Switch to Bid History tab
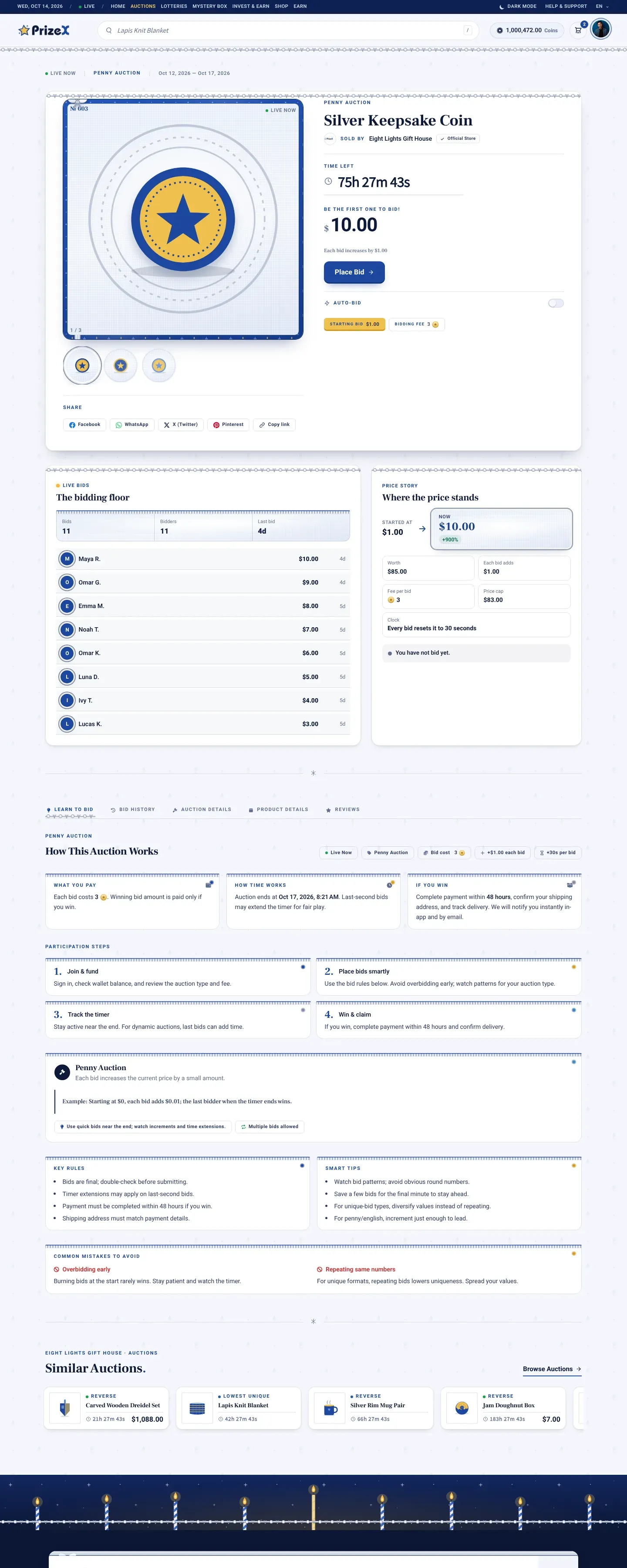The image size is (627, 1568). coord(133,810)
